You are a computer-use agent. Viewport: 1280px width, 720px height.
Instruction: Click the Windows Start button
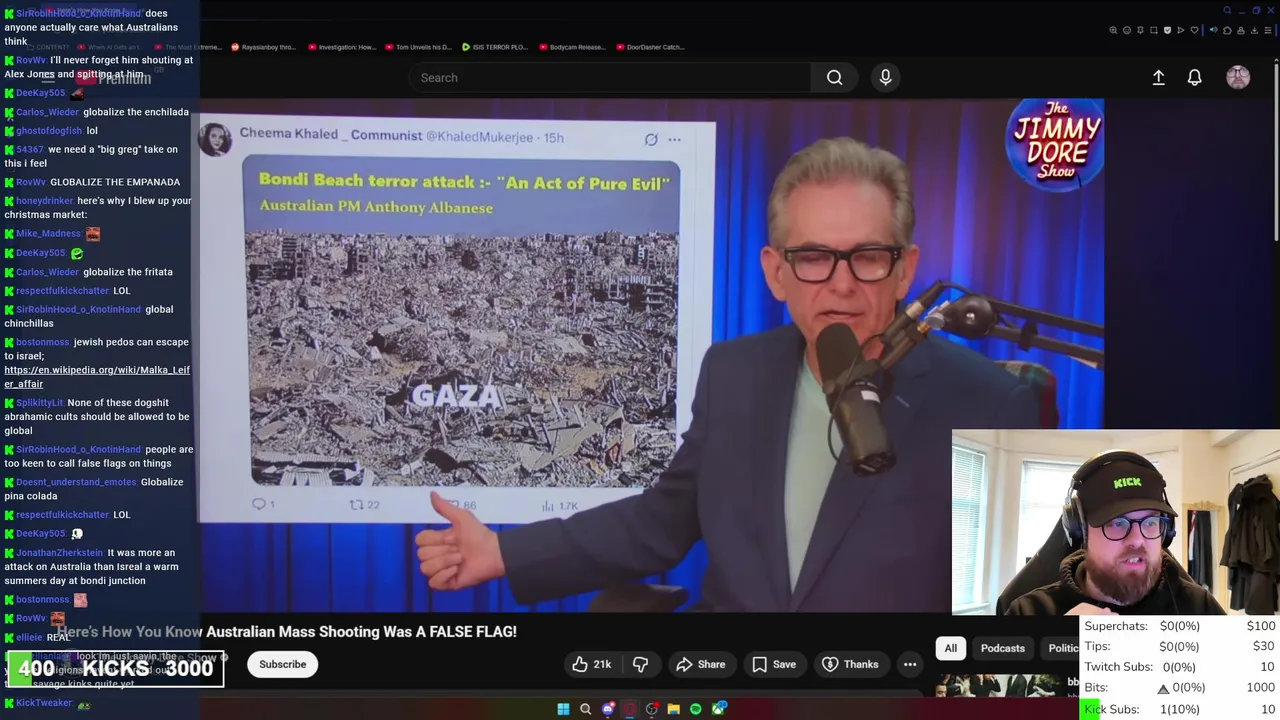(563, 709)
